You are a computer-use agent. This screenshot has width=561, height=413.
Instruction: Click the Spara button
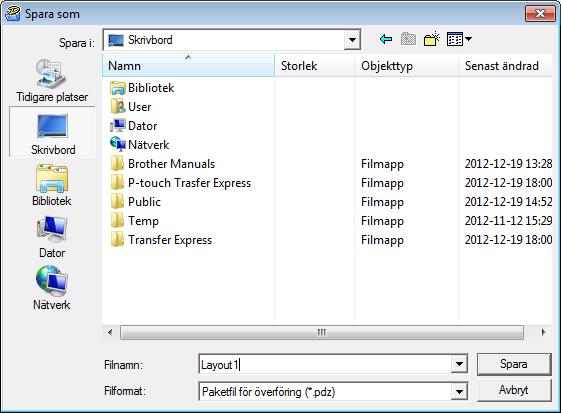pyautogui.click(x=514, y=364)
